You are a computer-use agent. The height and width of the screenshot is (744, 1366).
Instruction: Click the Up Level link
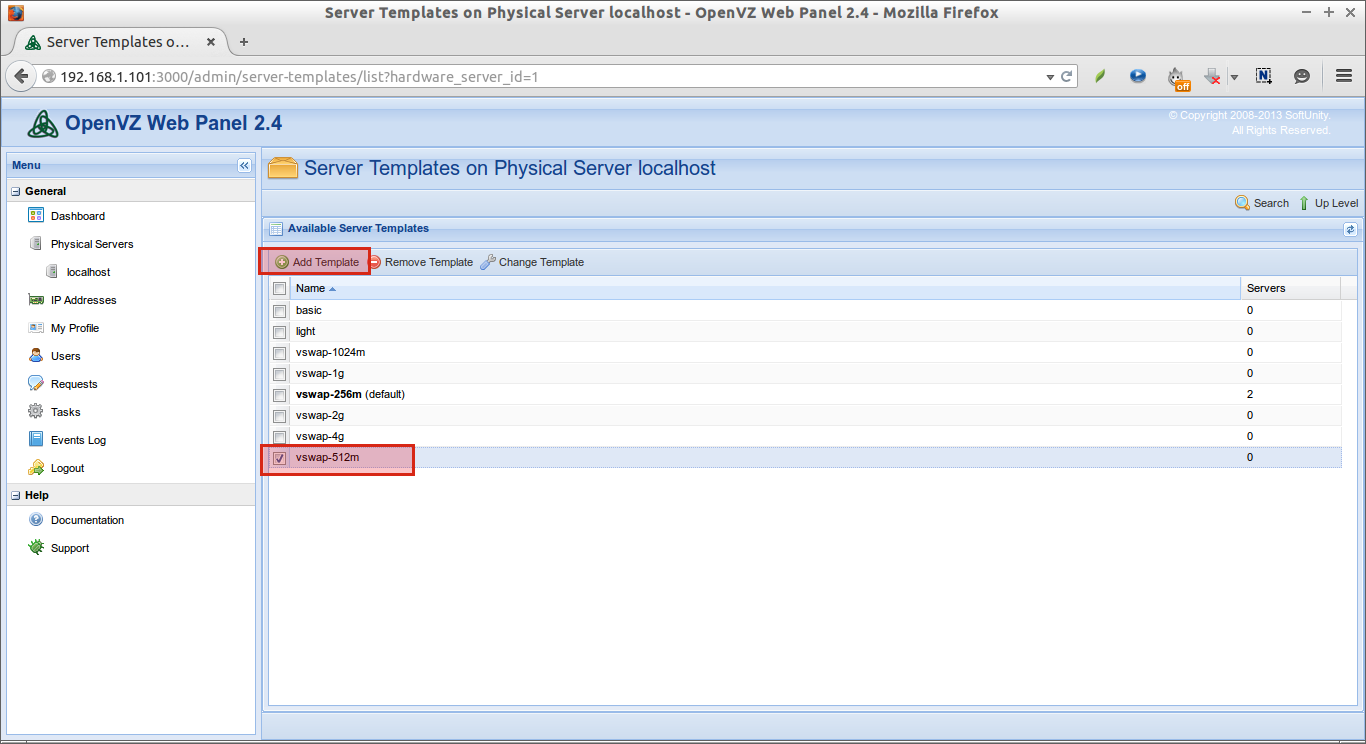click(1328, 203)
